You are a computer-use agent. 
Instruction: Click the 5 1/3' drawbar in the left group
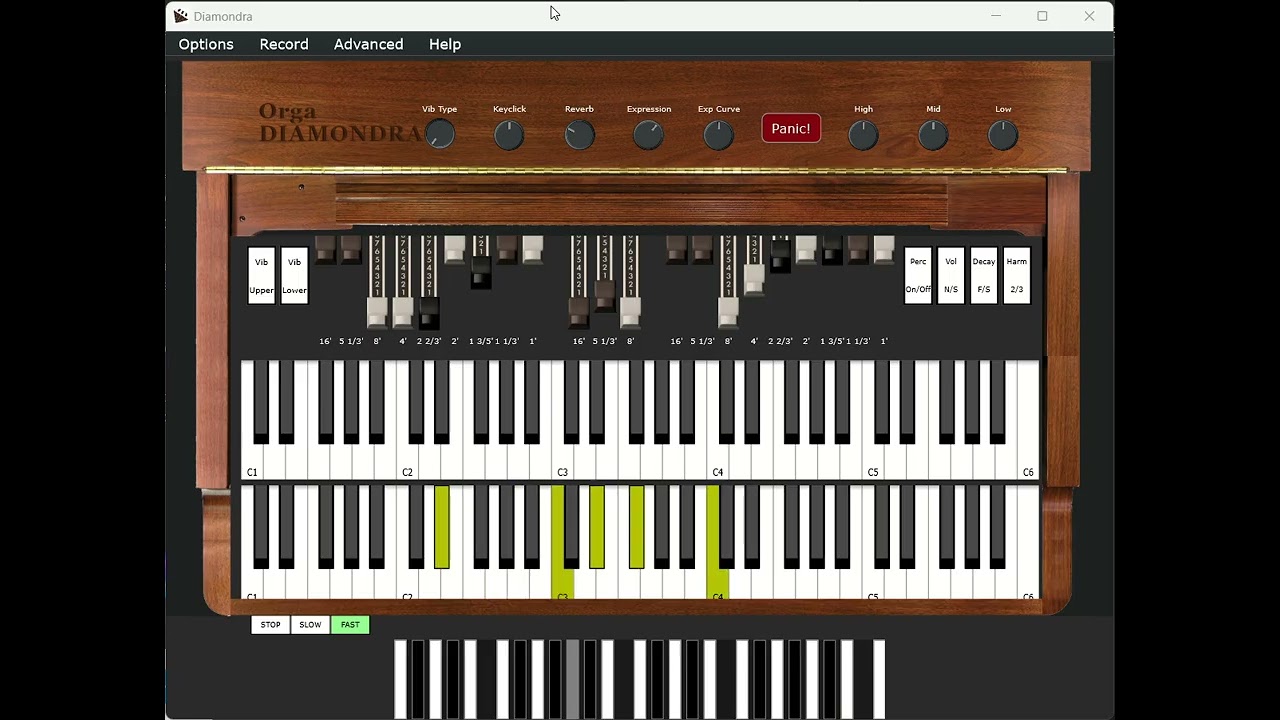(x=351, y=250)
